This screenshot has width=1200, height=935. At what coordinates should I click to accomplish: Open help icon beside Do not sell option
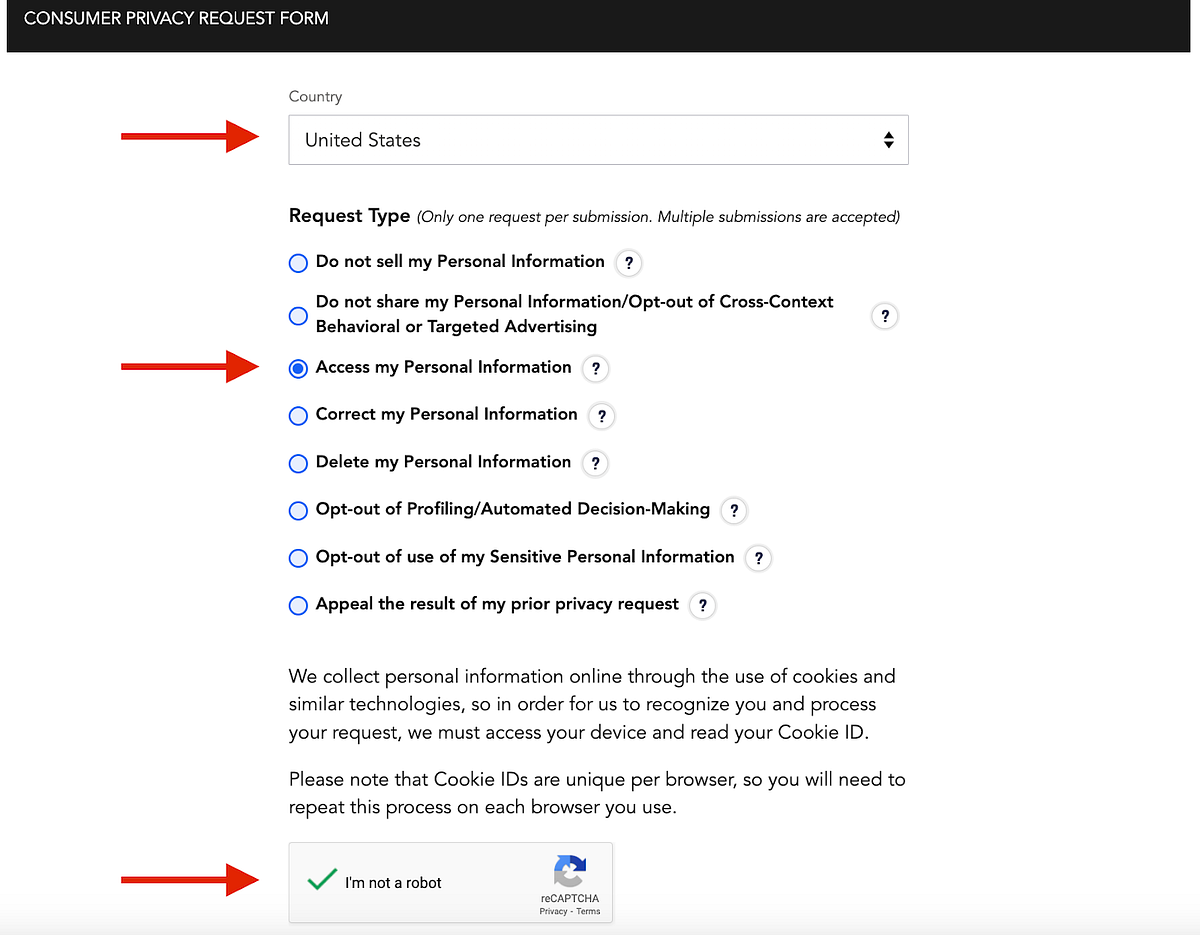click(628, 263)
